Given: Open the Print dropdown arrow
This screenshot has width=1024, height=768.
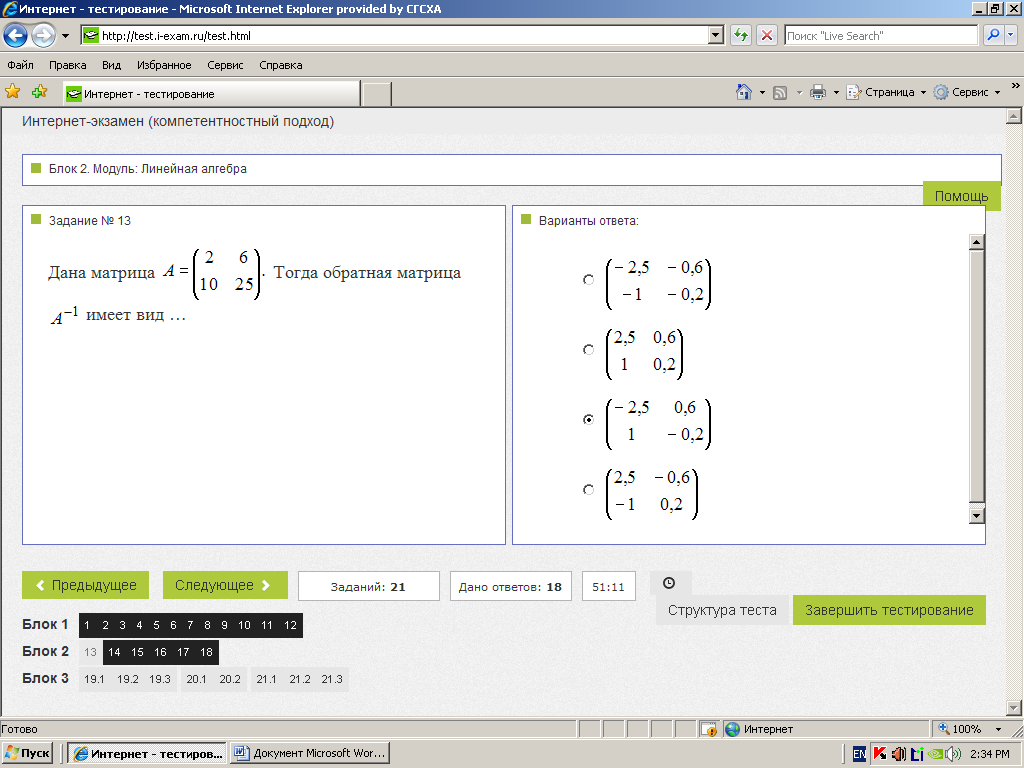Looking at the screenshot, I should tap(836, 93).
